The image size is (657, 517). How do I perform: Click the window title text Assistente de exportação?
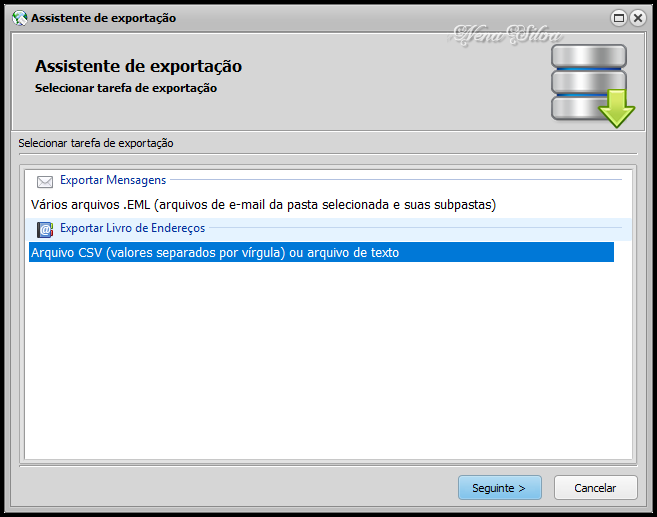click(x=103, y=18)
